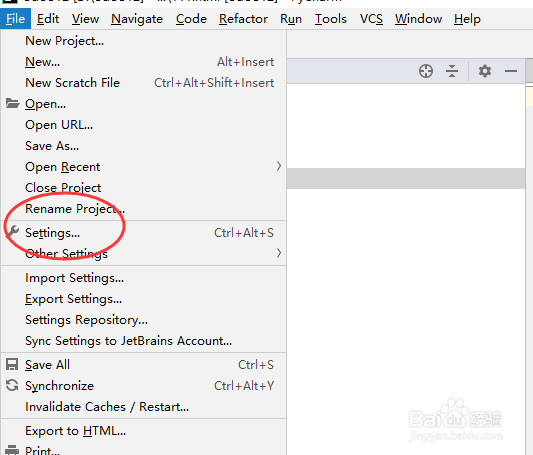Select the New... menu entry
Viewport: 533px width, 455px height.
click(x=143, y=62)
